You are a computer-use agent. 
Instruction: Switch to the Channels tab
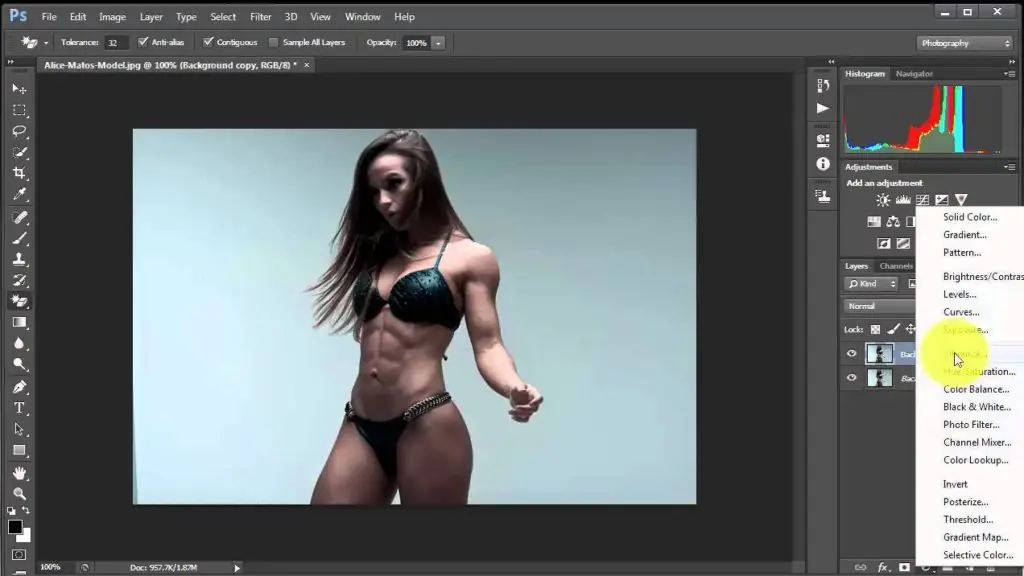click(x=896, y=266)
